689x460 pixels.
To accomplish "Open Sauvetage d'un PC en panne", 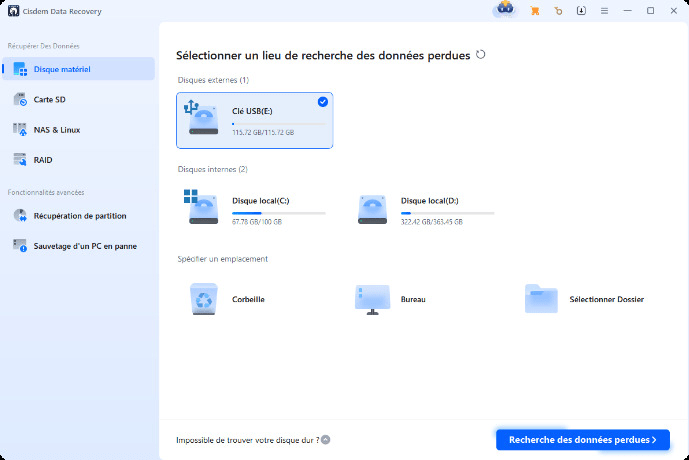I will (x=84, y=245).
